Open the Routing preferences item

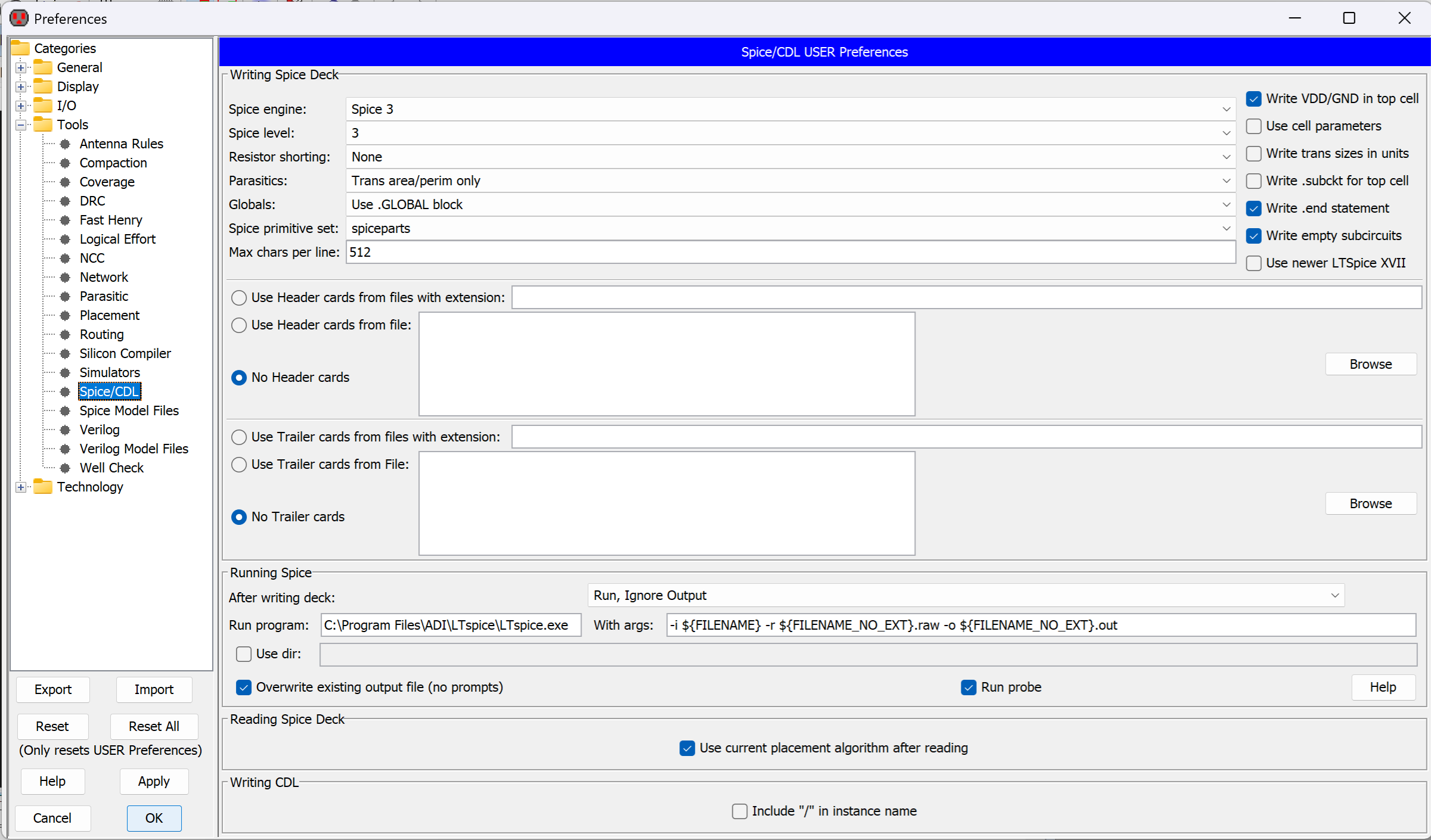pyautogui.click(x=102, y=334)
